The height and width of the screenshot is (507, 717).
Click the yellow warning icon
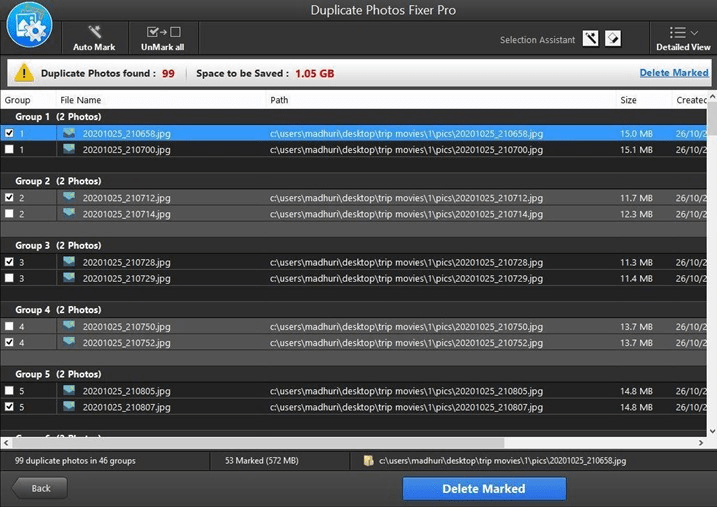pos(24,73)
